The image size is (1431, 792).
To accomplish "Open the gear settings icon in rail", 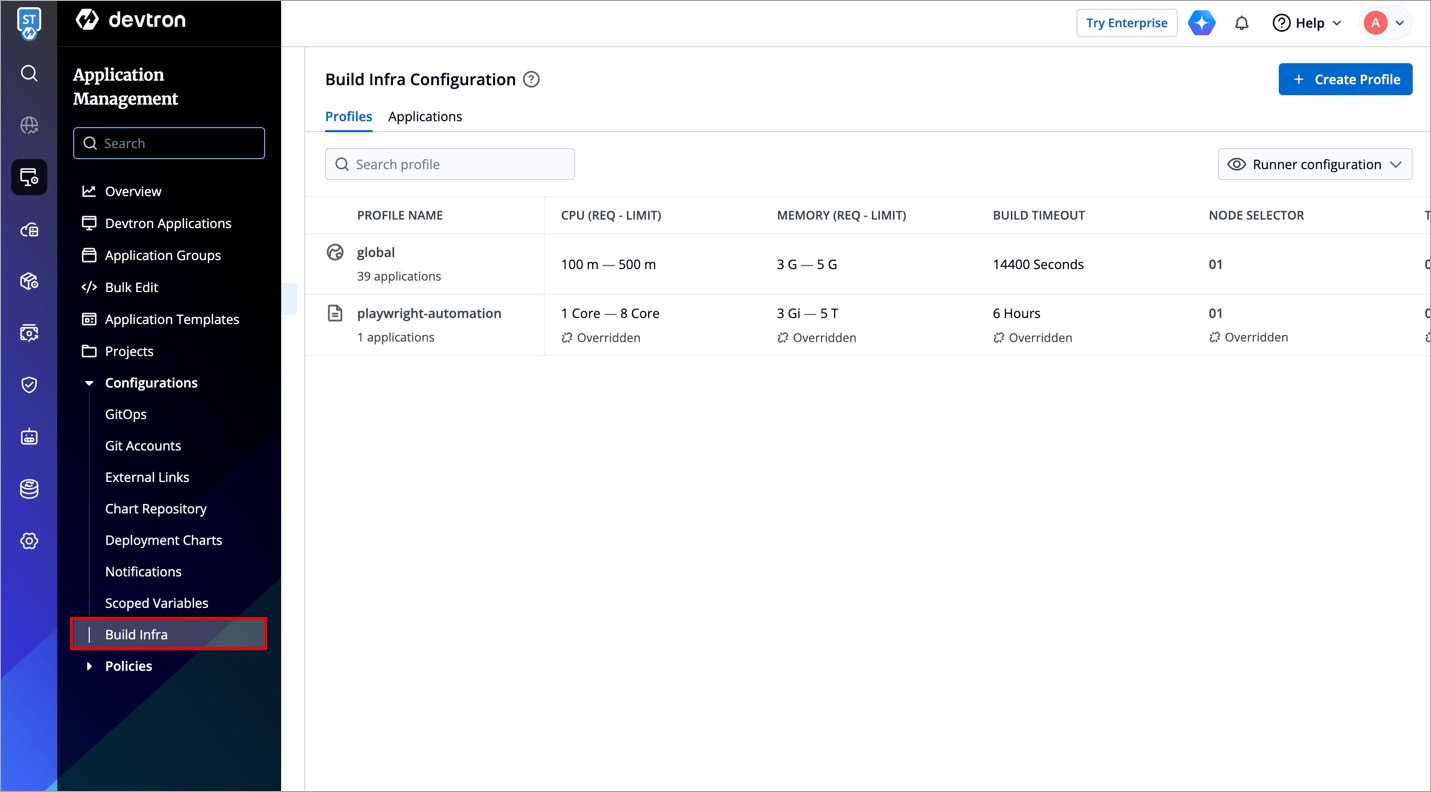I will [29, 541].
